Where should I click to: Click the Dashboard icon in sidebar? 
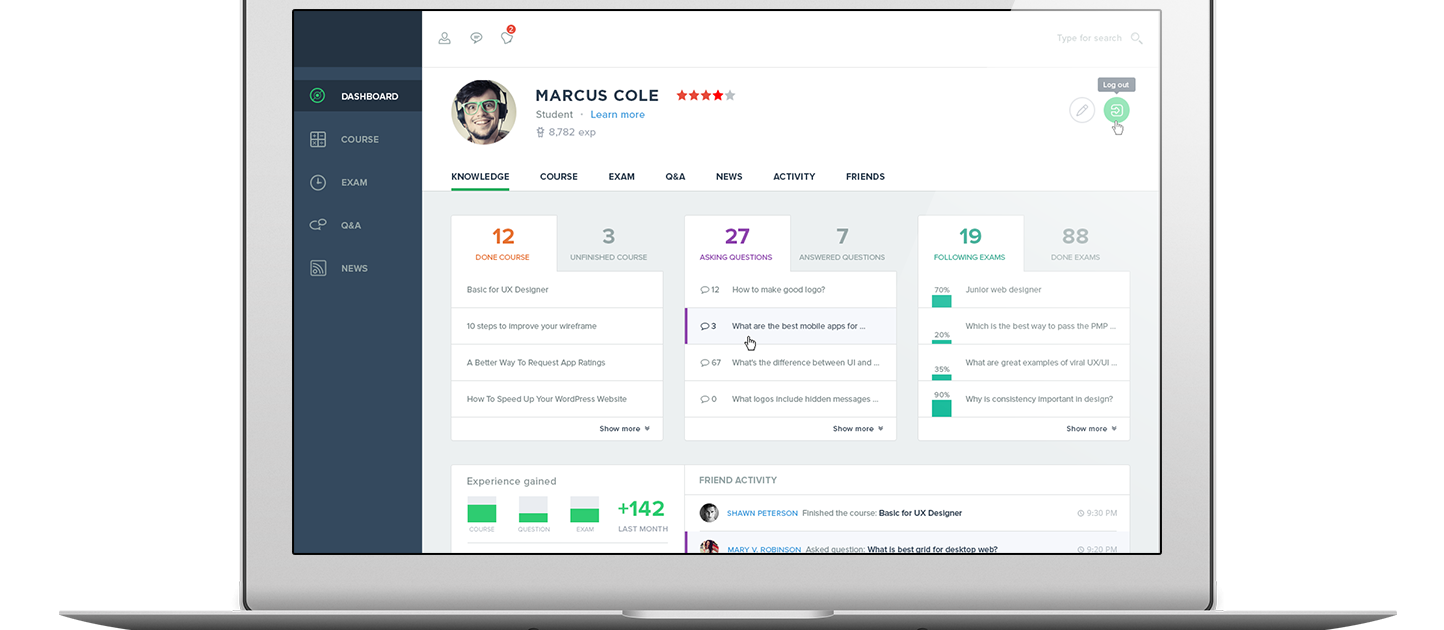[x=318, y=96]
